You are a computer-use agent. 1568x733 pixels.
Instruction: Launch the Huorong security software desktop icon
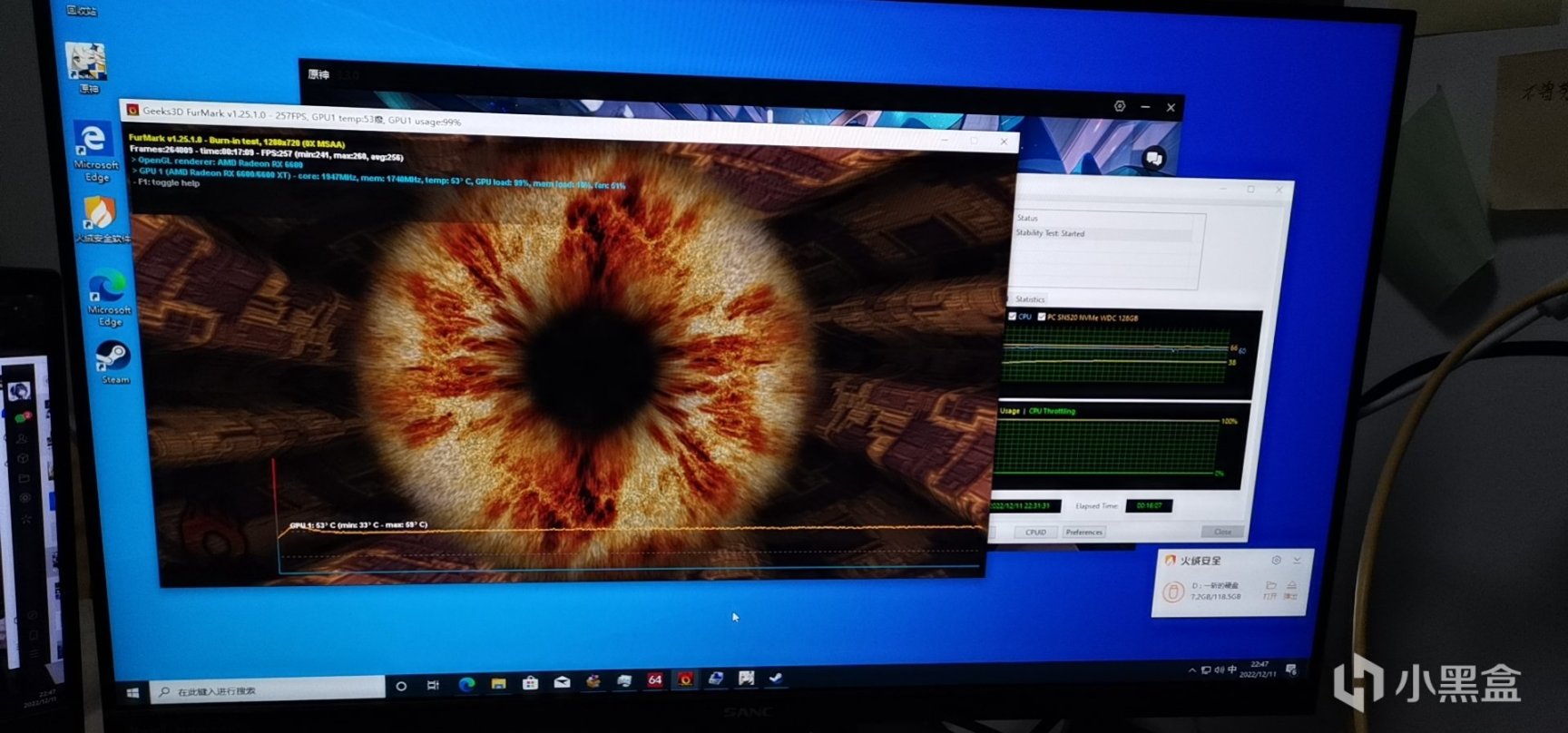pyautogui.click(x=101, y=220)
